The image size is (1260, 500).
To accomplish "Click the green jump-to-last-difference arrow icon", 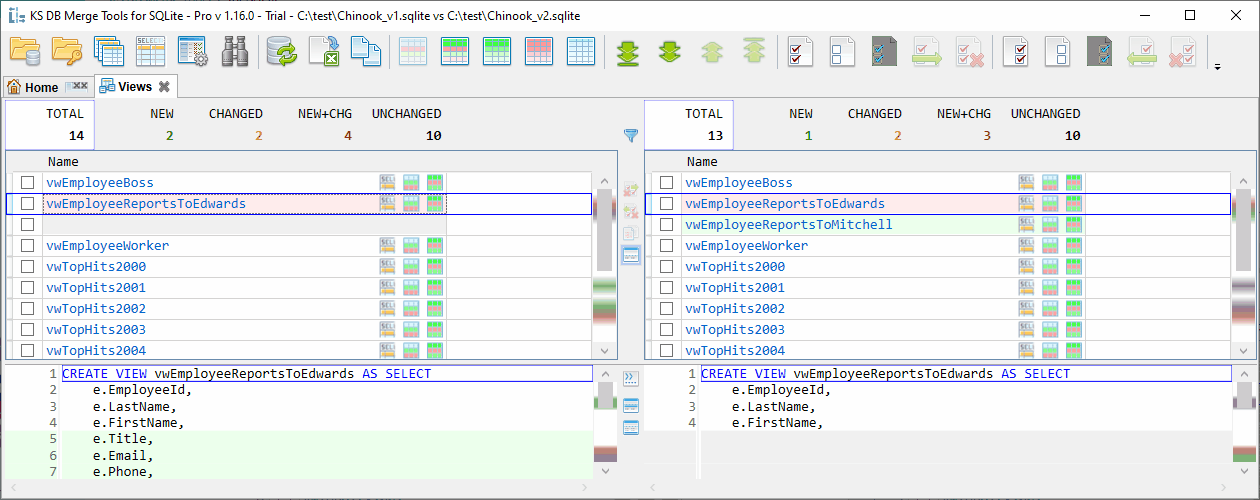I will pyautogui.click(x=628, y=51).
